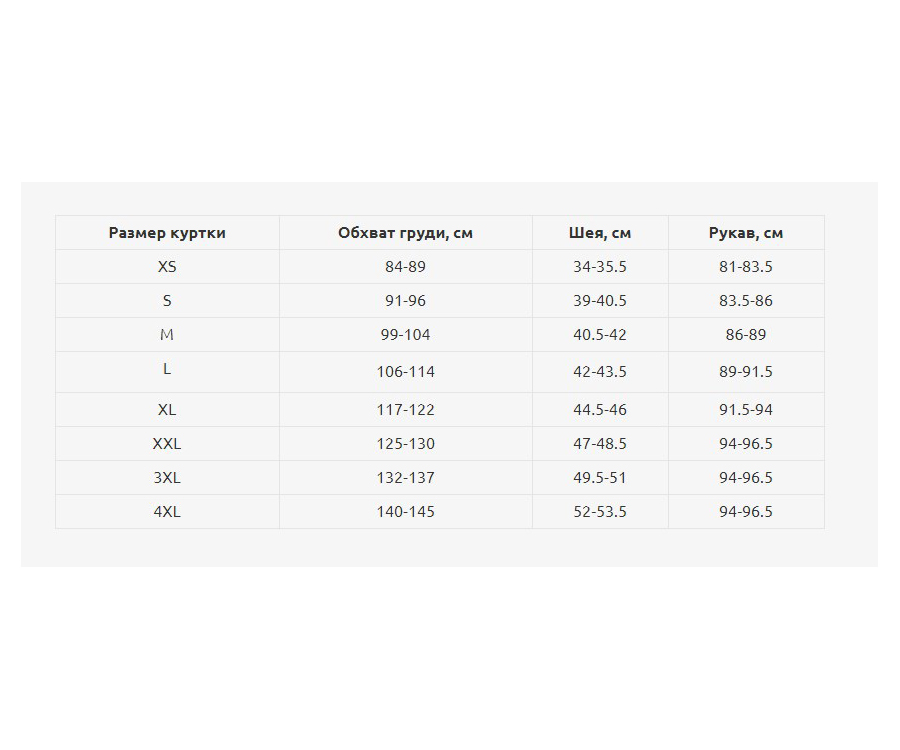Click sleeve value 89-91.5
The image size is (900, 750).
pyautogui.click(x=746, y=372)
